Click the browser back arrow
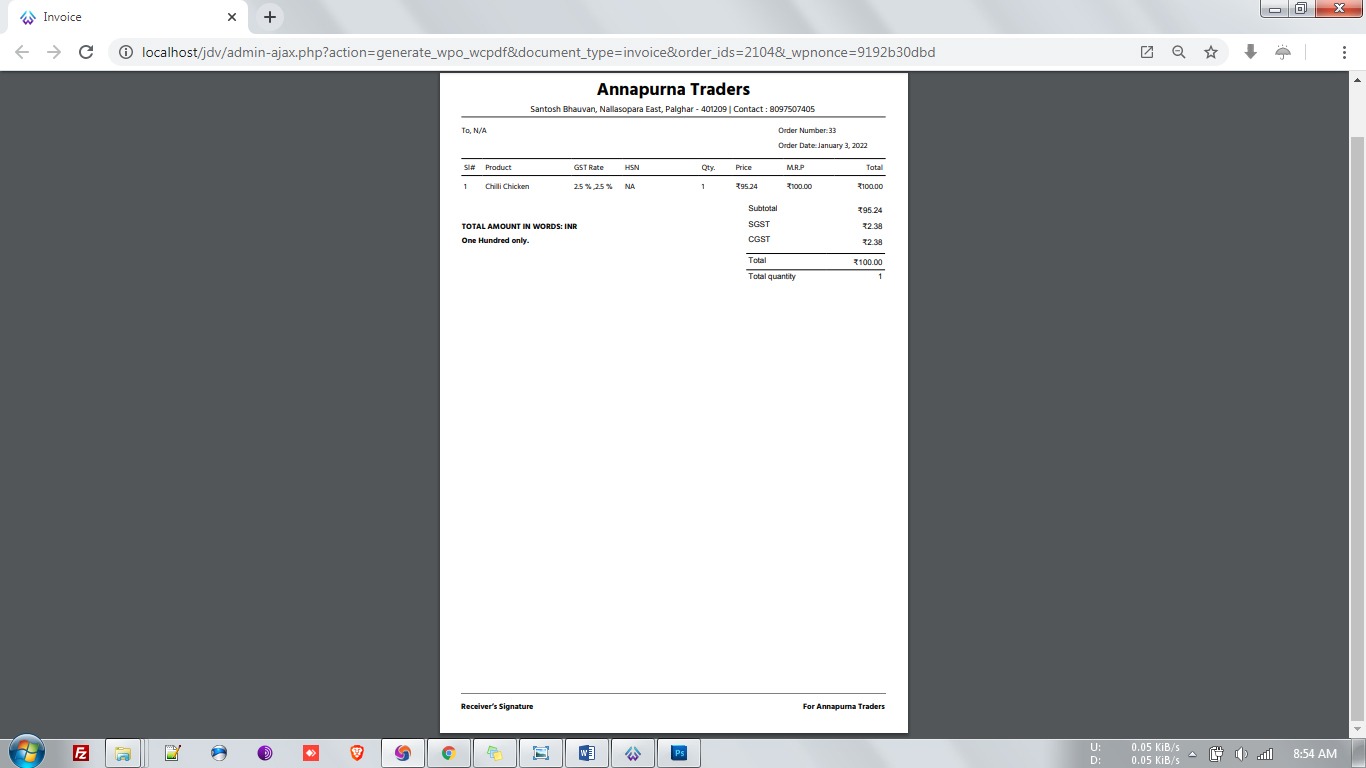The image size is (1366, 768). tap(22, 52)
